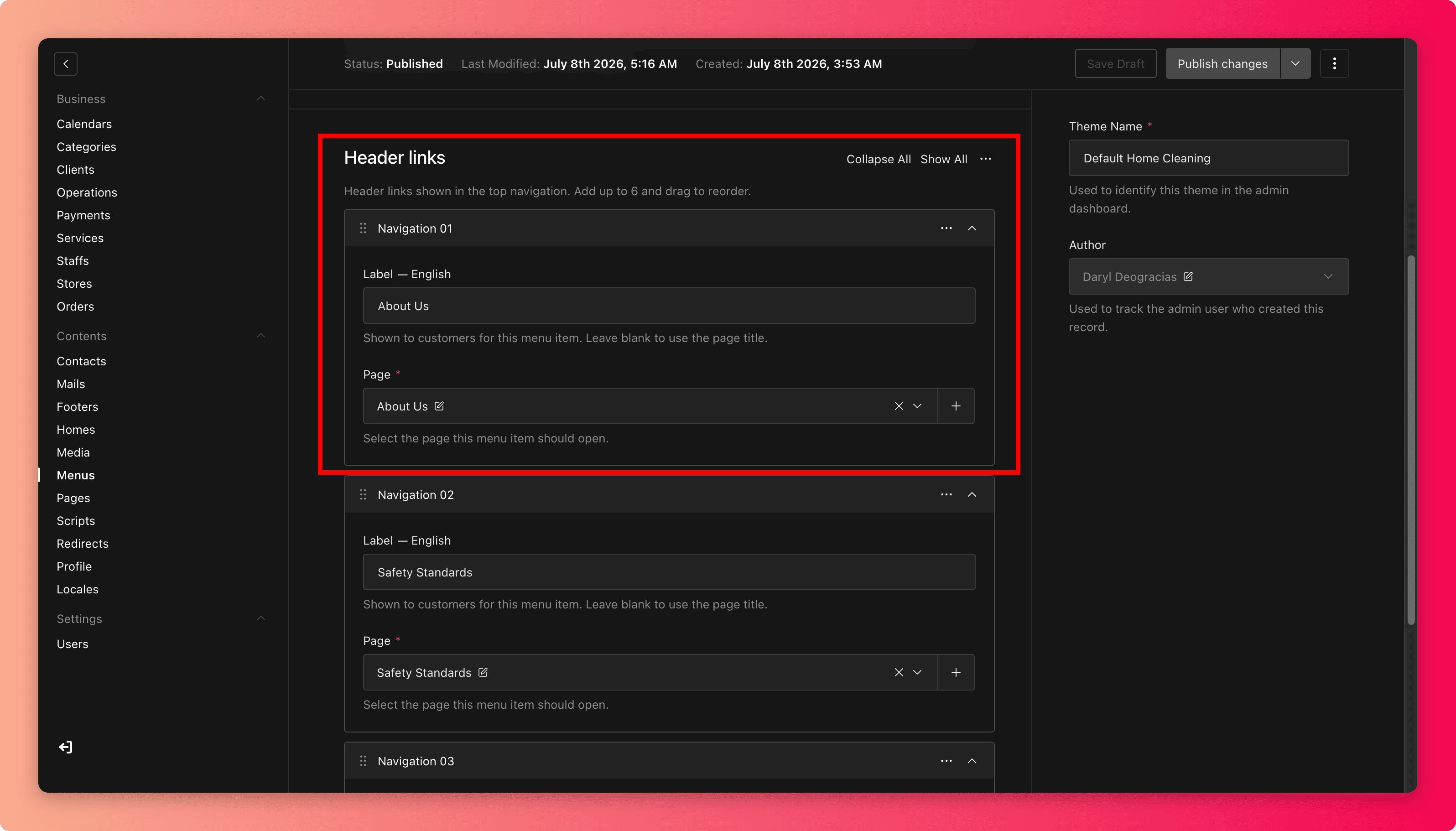The height and width of the screenshot is (831, 1456).
Task: Navigate to Locales in the sidebar
Action: 78,590
